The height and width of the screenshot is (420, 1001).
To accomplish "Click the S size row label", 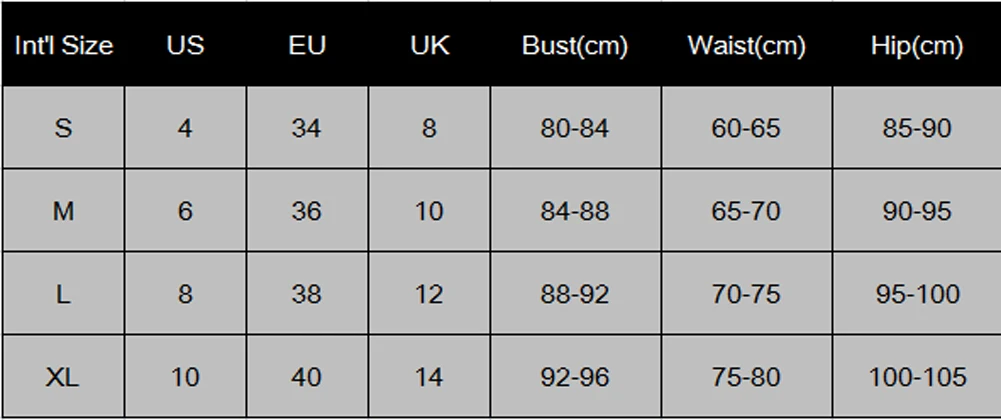I will [x=63, y=128].
